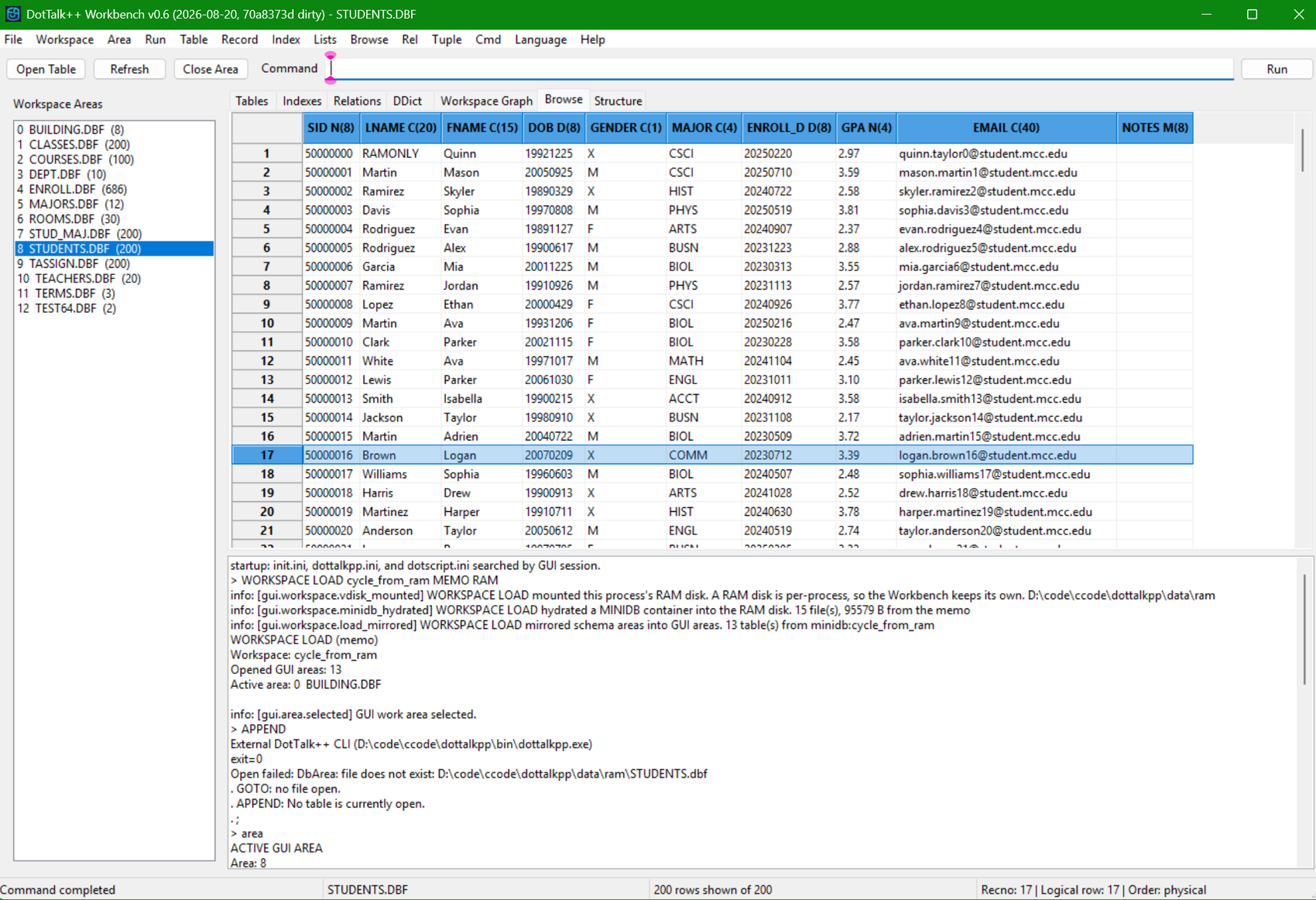
Task: Open the Language menu
Action: [540, 40]
